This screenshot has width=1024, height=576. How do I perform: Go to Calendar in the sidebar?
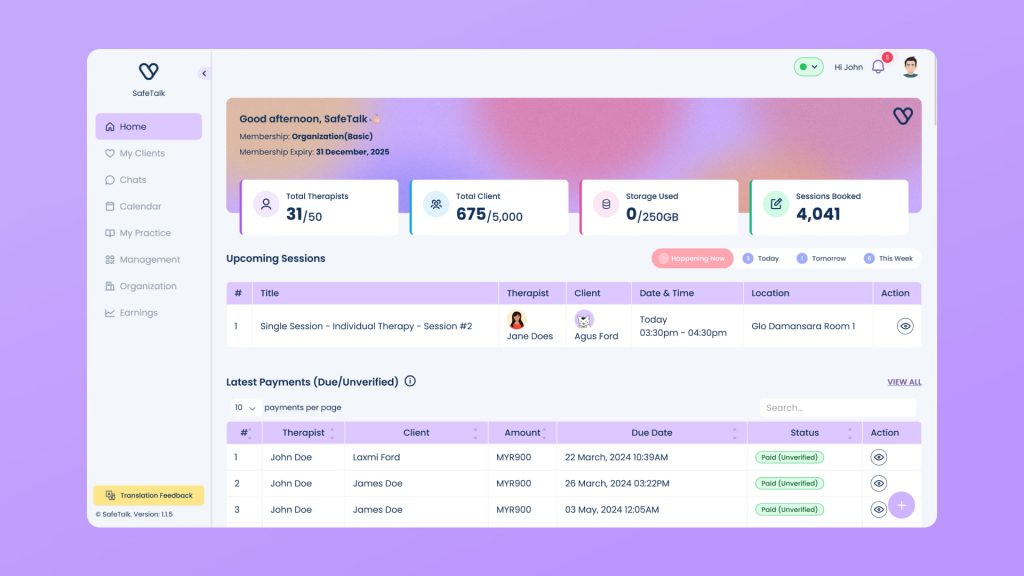[x=140, y=206]
